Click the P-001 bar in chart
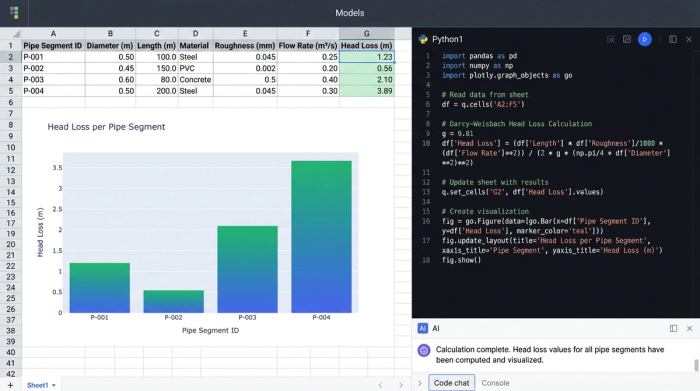700x391 pixels. (100, 288)
